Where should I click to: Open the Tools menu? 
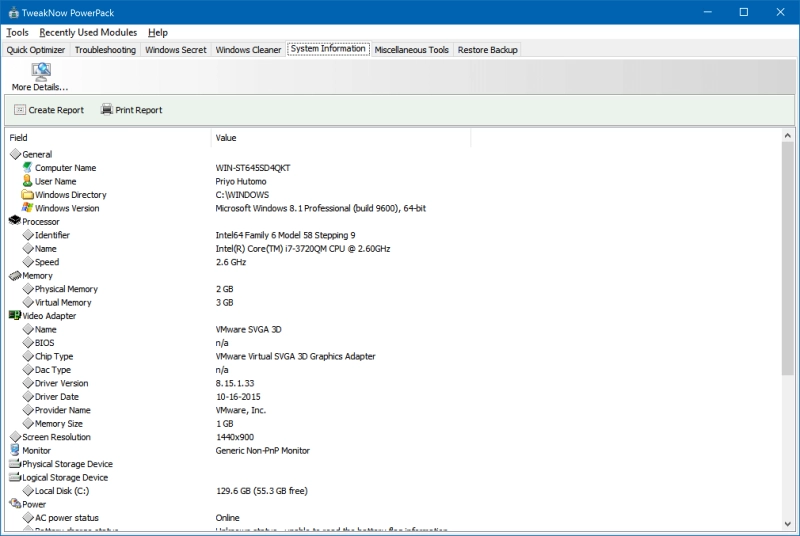click(x=17, y=32)
